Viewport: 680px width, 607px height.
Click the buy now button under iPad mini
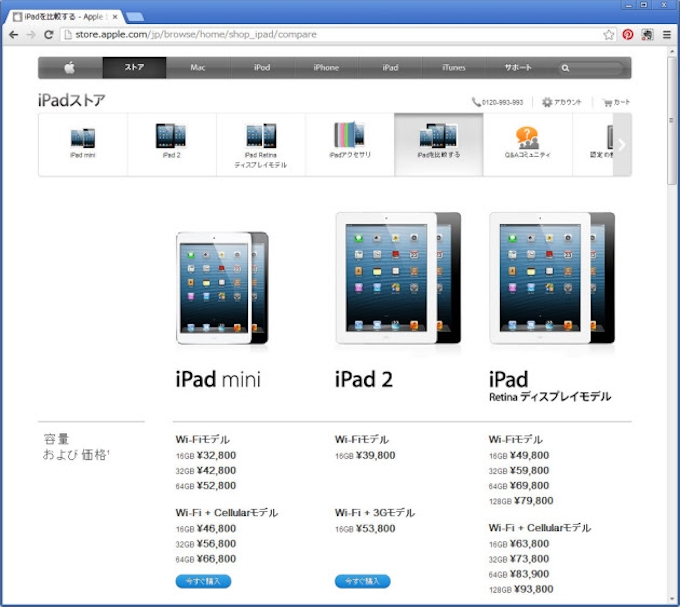coord(203,581)
